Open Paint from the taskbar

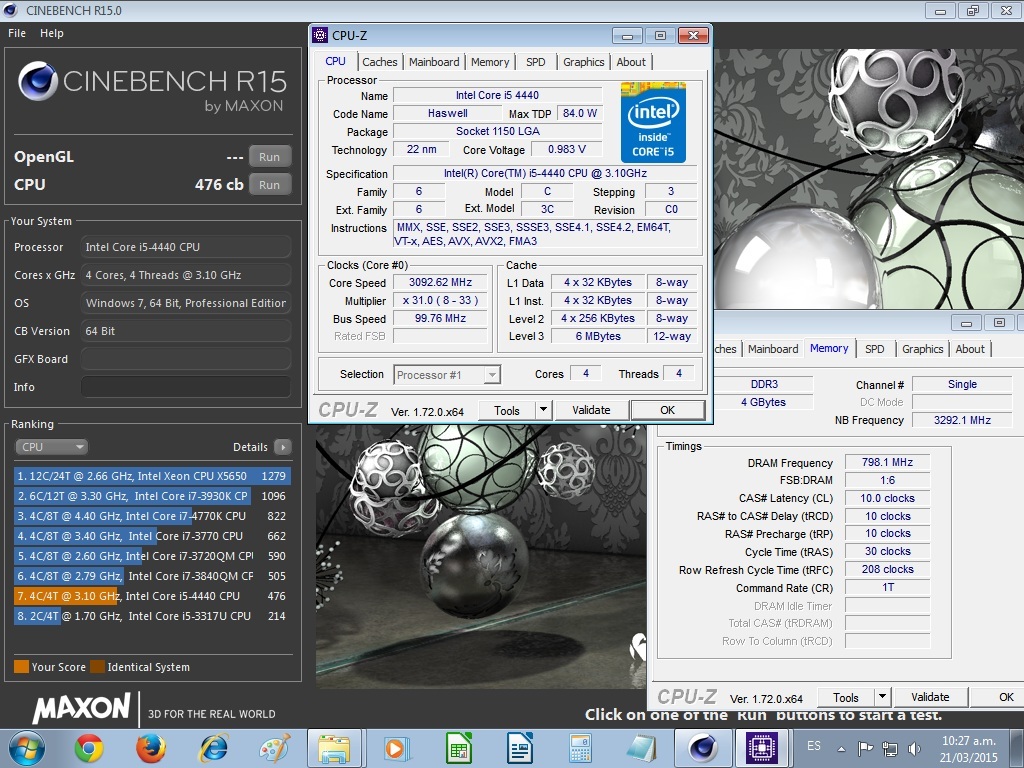(275, 748)
